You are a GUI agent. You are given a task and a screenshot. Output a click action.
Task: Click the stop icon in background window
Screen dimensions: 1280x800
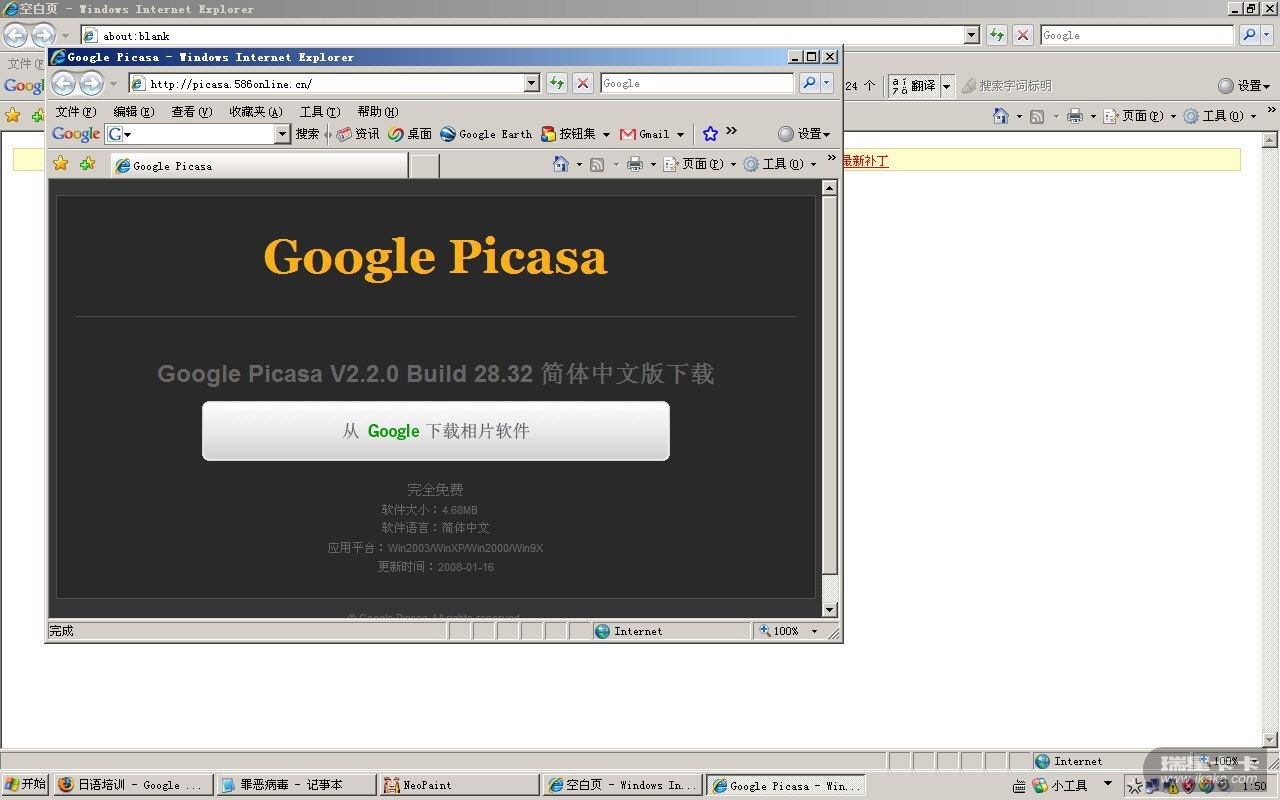click(x=1023, y=35)
